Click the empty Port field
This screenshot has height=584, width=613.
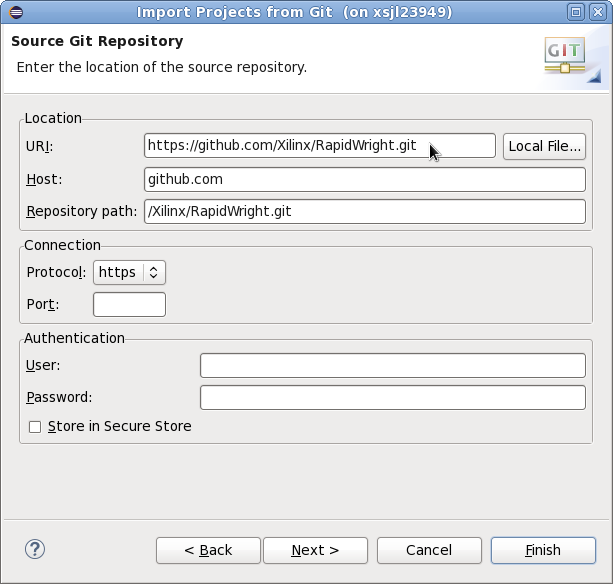[129, 305]
